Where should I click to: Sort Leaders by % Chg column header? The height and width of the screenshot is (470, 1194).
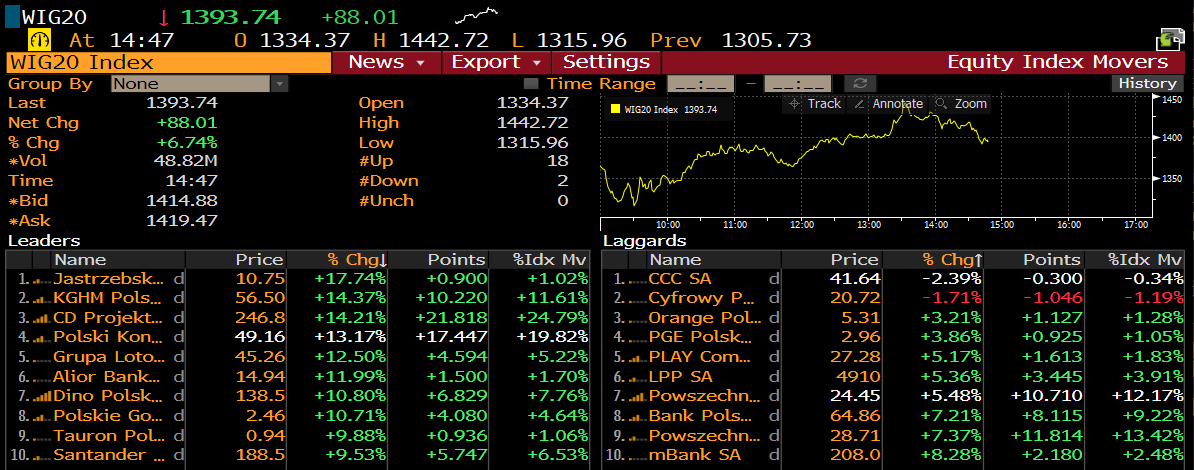(336, 260)
